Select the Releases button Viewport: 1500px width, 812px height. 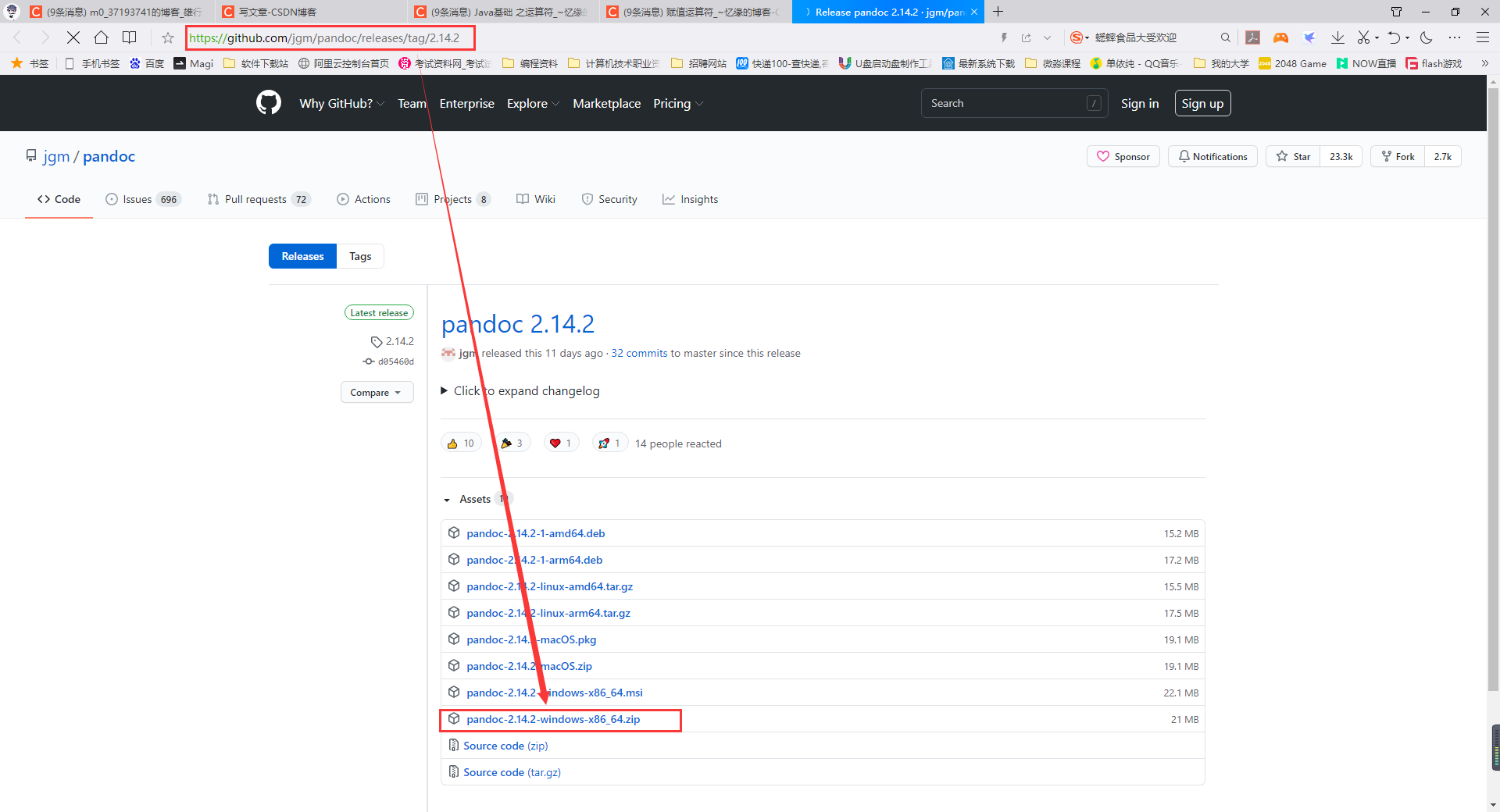coord(302,256)
